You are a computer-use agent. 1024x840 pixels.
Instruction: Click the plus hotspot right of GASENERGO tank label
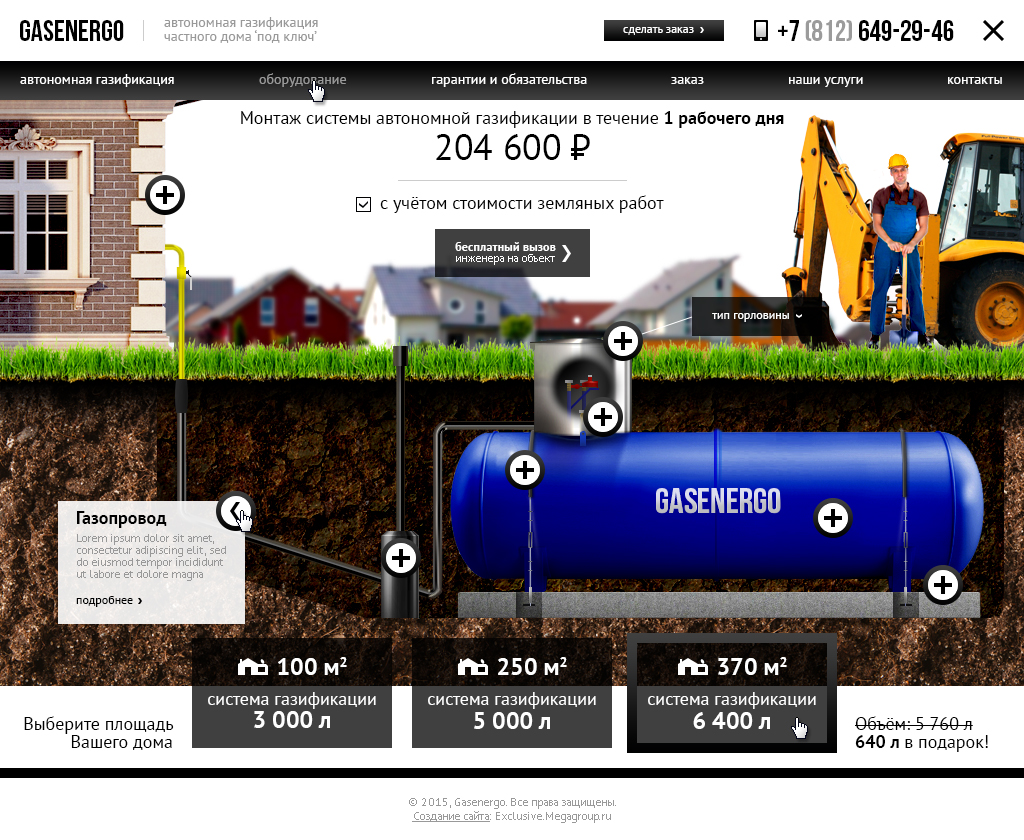click(833, 517)
